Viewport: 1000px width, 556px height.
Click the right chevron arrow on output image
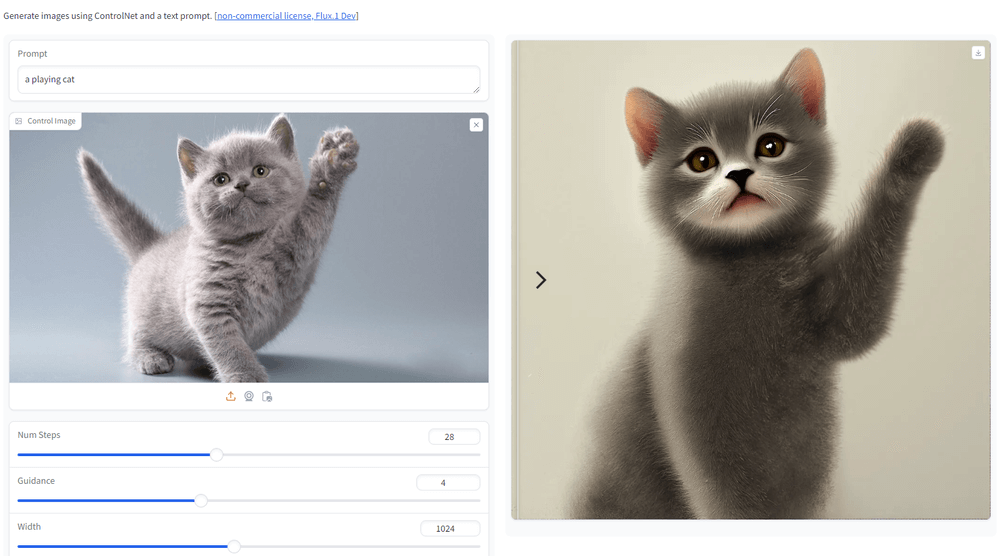(541, 280)
